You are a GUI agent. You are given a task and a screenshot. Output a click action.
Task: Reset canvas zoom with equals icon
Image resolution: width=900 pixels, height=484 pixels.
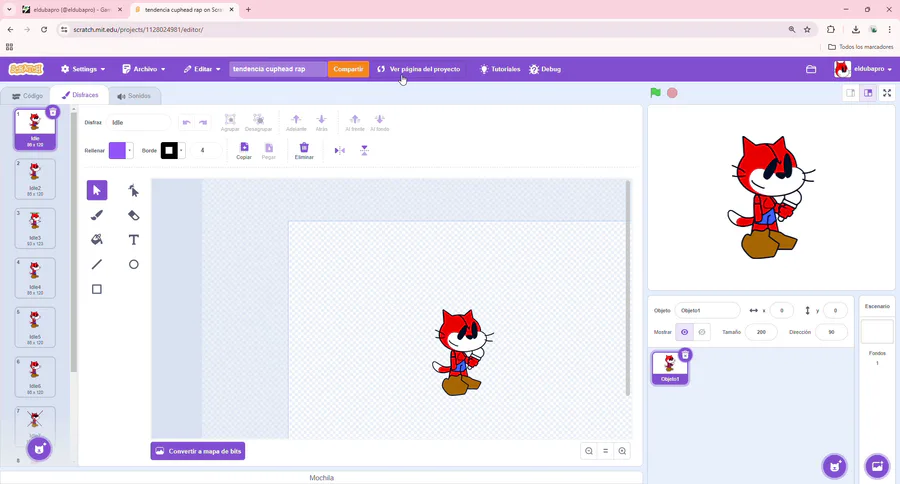[x=606, y=451]
